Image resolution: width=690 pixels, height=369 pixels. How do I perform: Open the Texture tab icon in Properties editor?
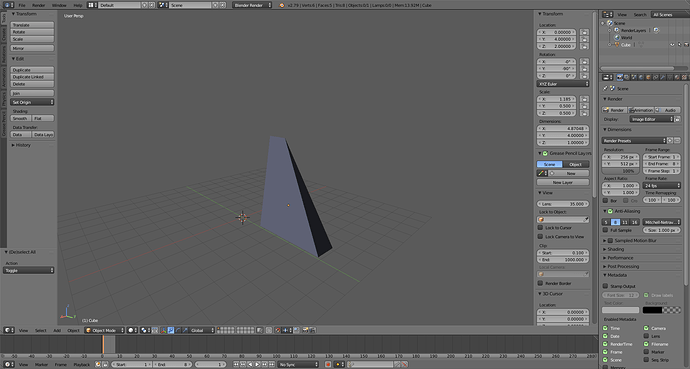point(684,77)
